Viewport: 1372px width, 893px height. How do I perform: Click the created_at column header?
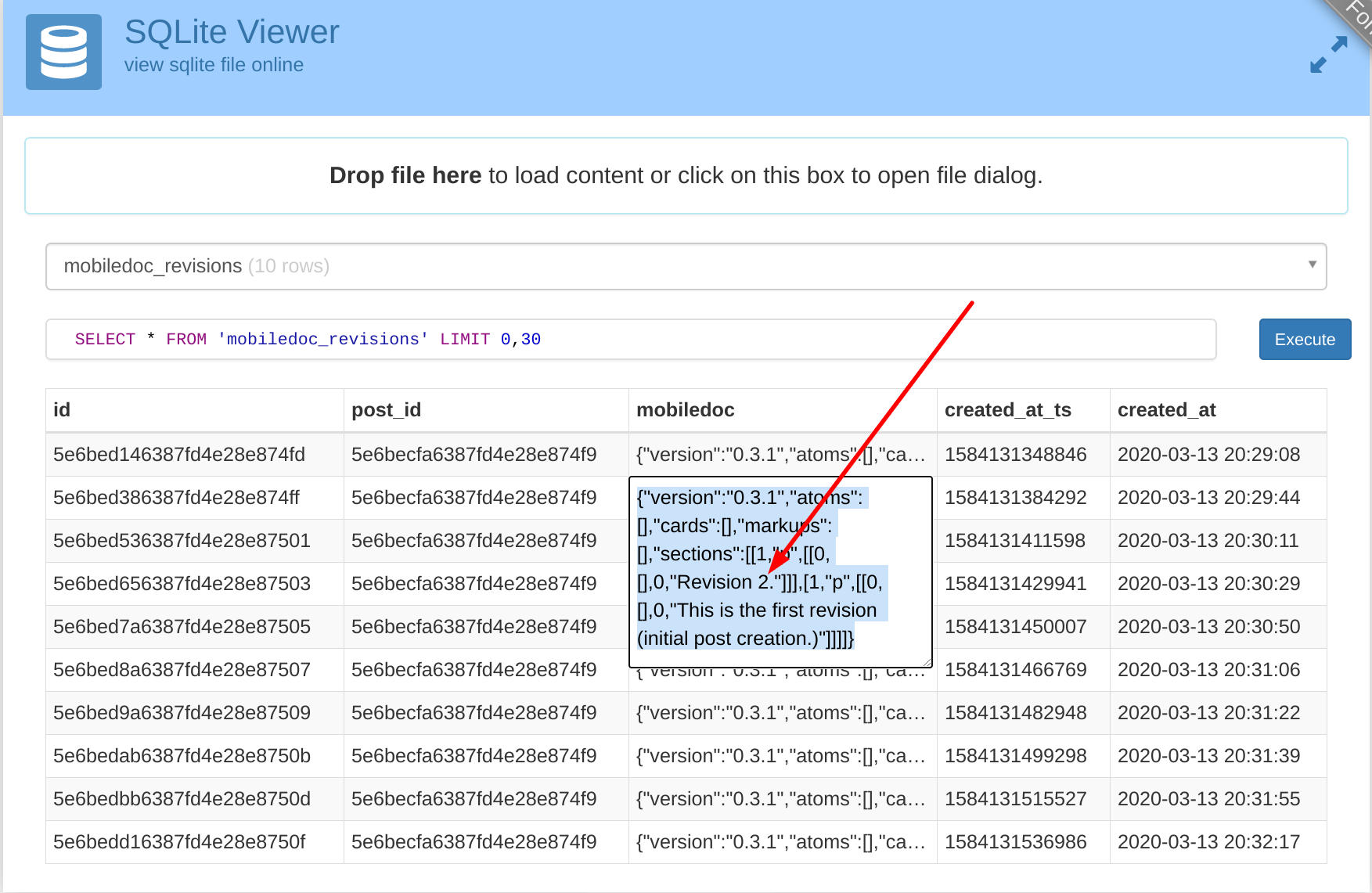[x=1218, y=410]
